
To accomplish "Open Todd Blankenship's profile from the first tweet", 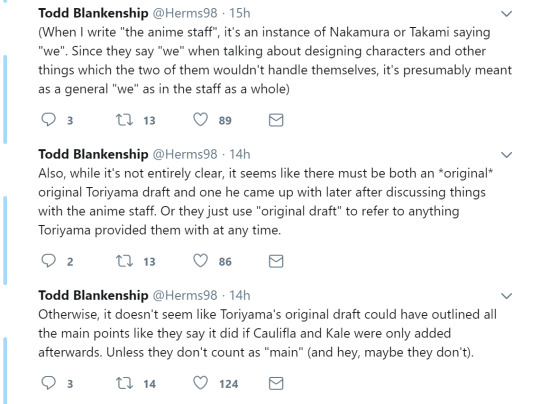I will 93,13.
